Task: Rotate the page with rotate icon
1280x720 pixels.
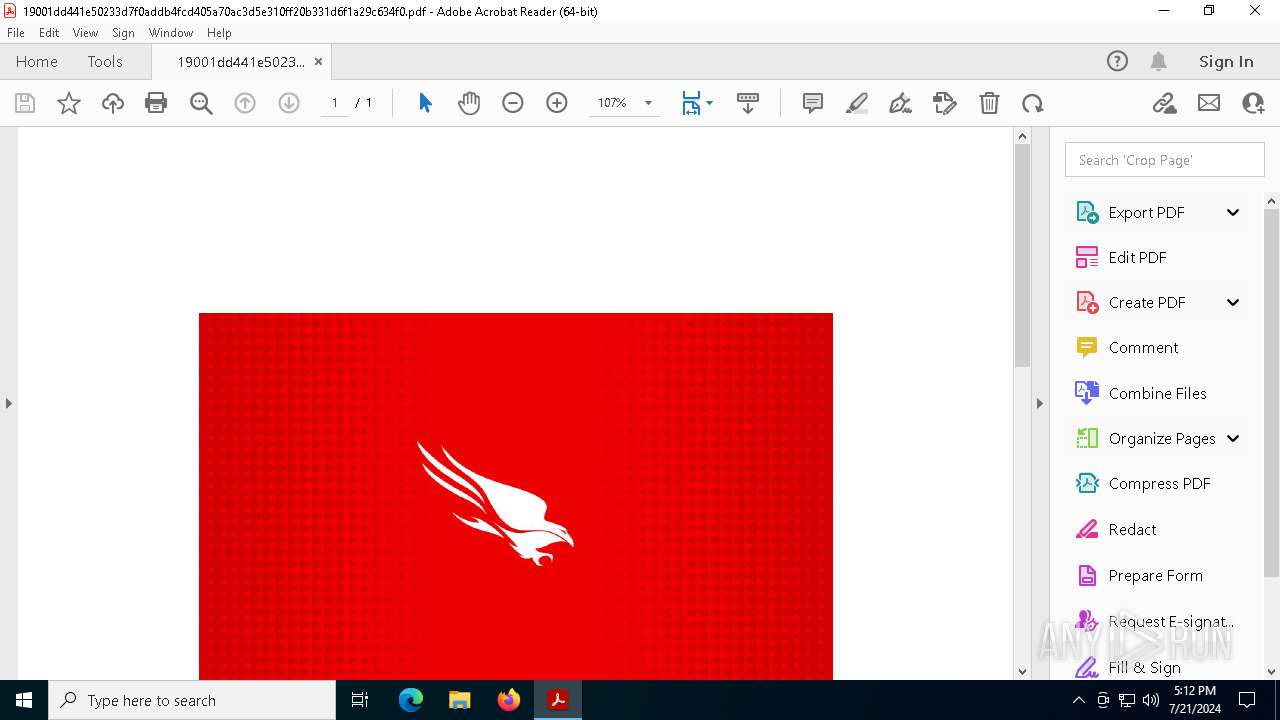Action: pos(1033,103)
